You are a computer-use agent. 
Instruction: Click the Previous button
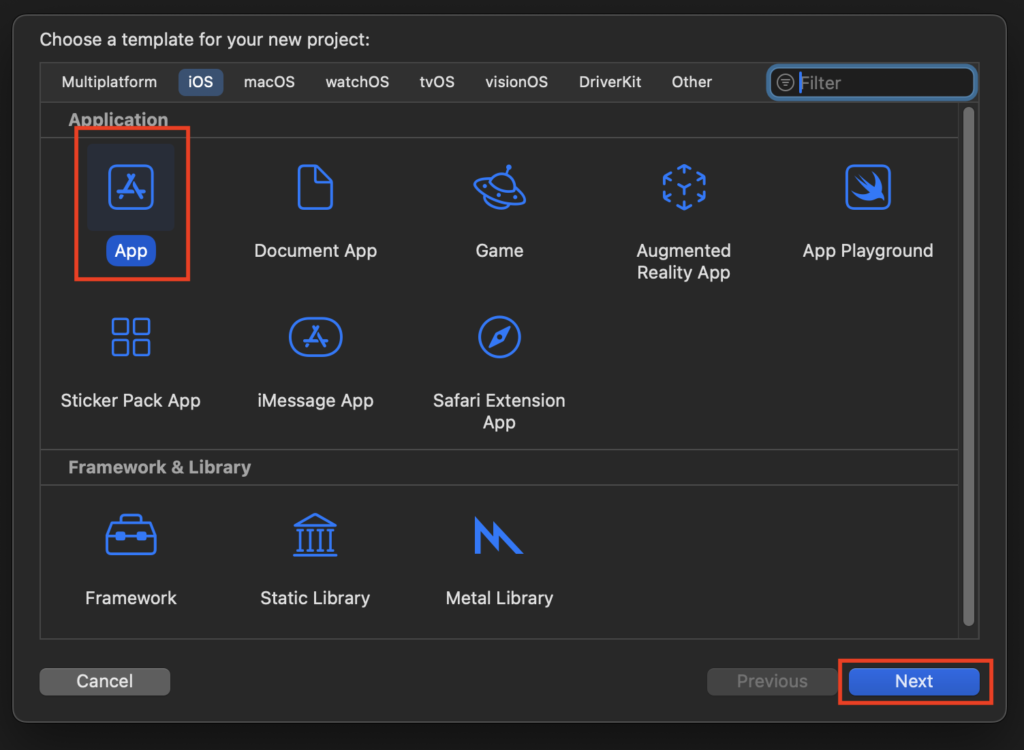coord(772,681)
